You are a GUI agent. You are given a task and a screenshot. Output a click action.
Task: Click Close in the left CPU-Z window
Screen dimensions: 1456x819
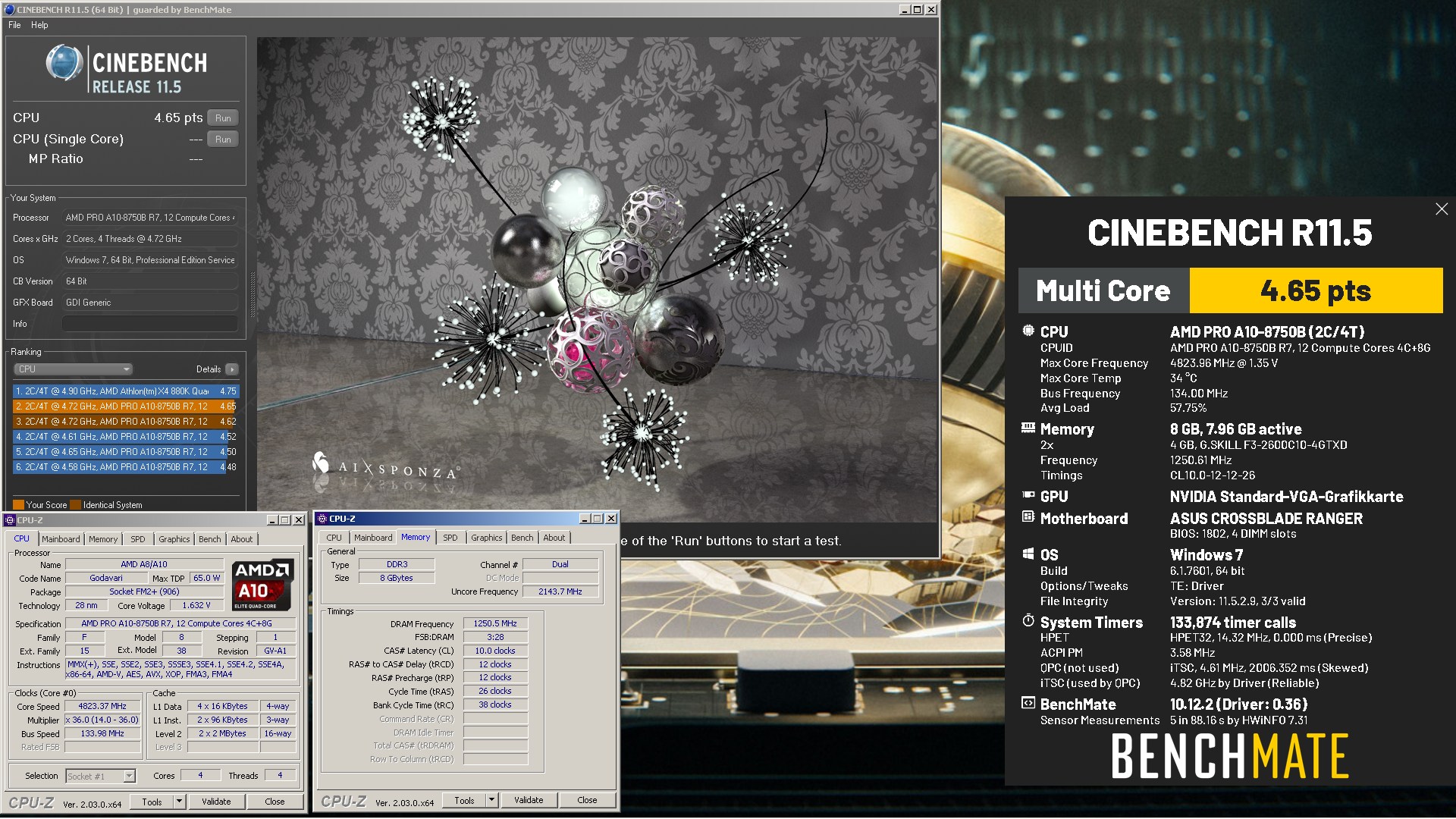point(275,802)
